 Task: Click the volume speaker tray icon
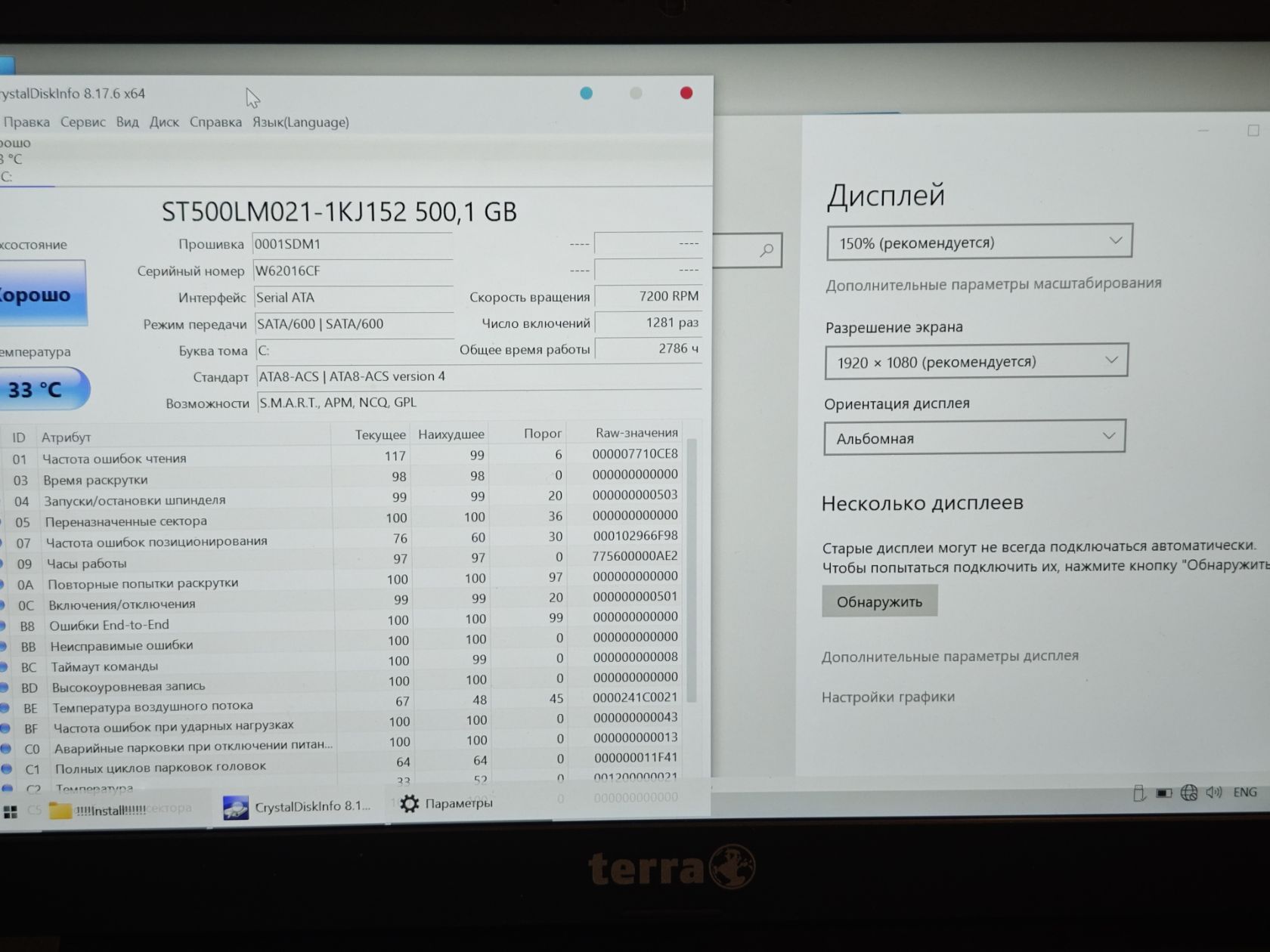(1214, 792)
